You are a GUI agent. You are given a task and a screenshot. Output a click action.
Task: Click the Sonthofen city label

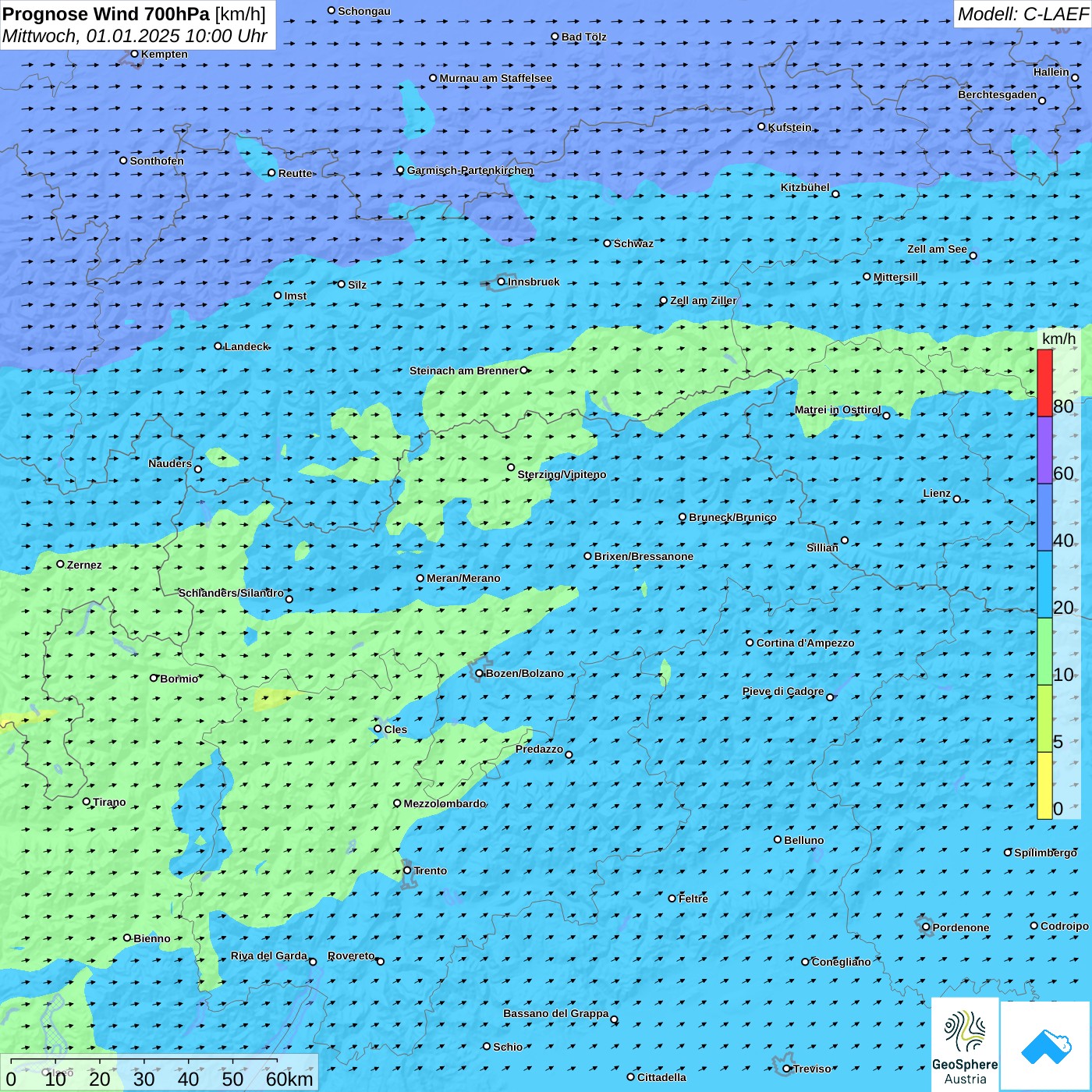point(157,161)
